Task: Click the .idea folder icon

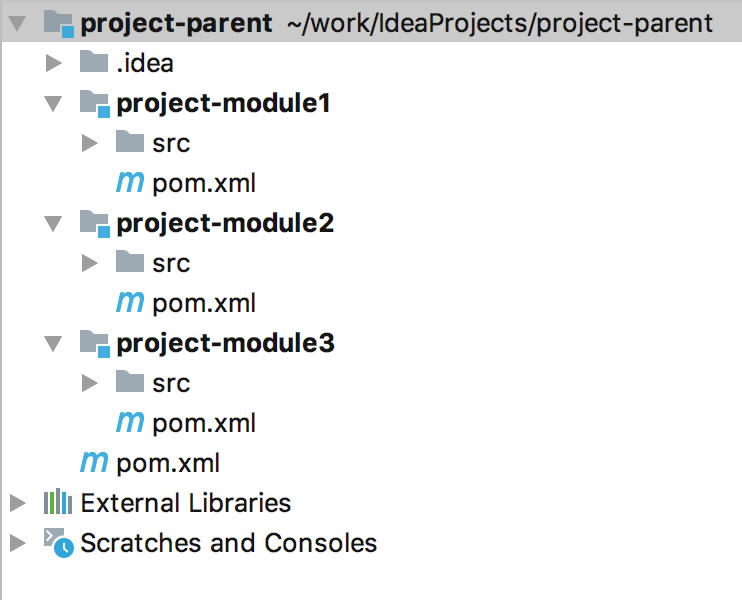Action: (x=94, y=63)
